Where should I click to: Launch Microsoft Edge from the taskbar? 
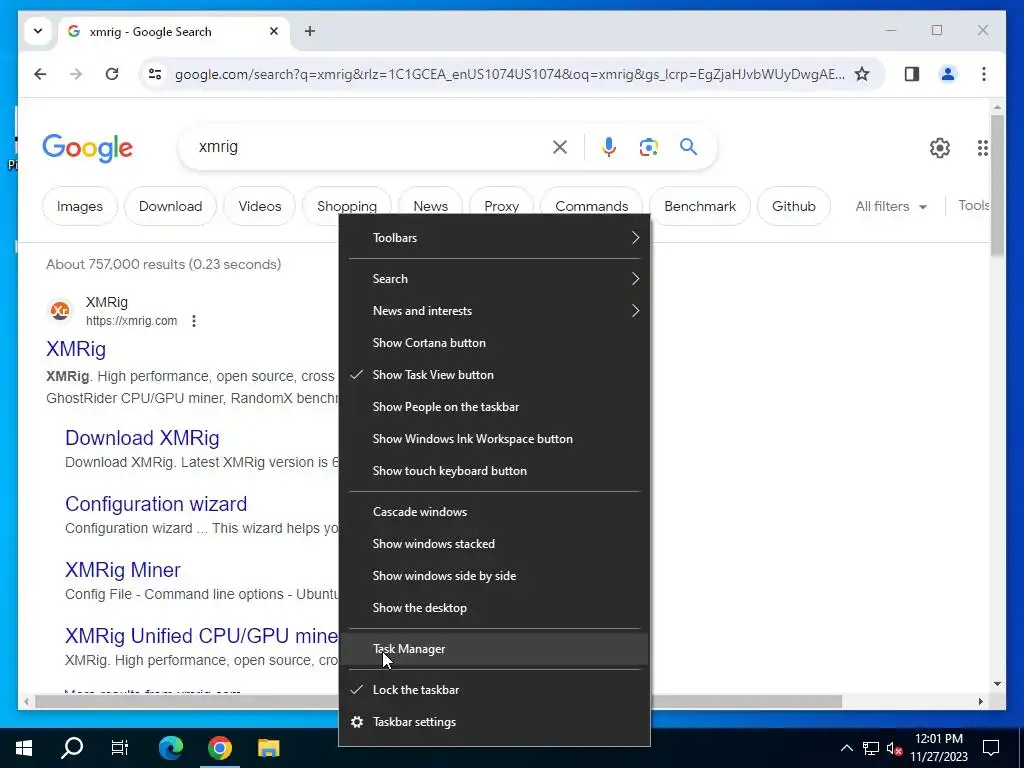(x=171, y=748)
